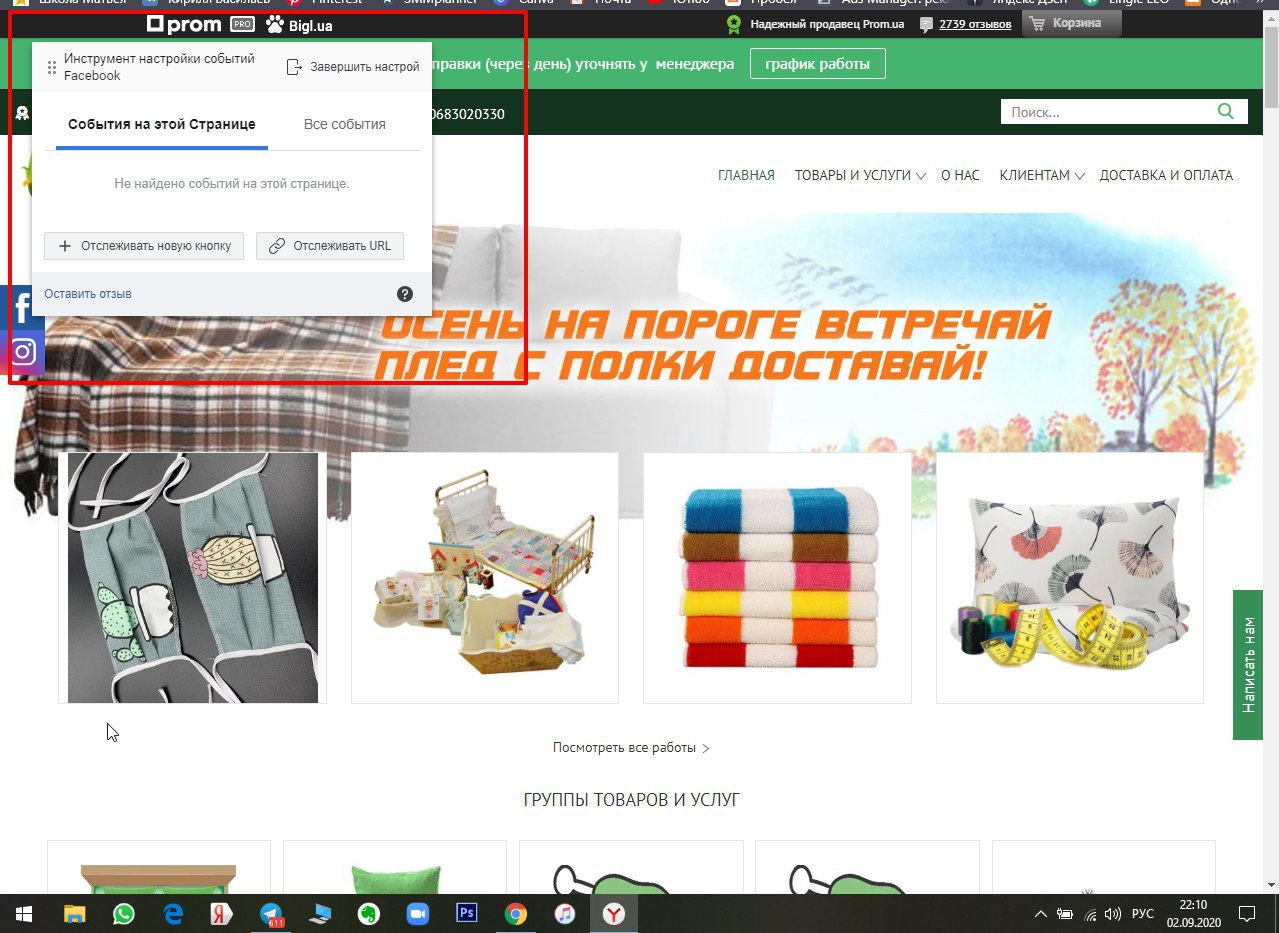
Task: Grab the event tool drag handle dots
Action: 52,67
